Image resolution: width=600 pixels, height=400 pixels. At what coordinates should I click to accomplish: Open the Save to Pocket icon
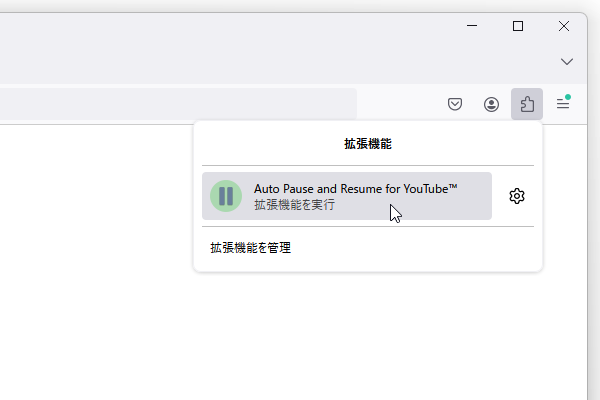455,104
